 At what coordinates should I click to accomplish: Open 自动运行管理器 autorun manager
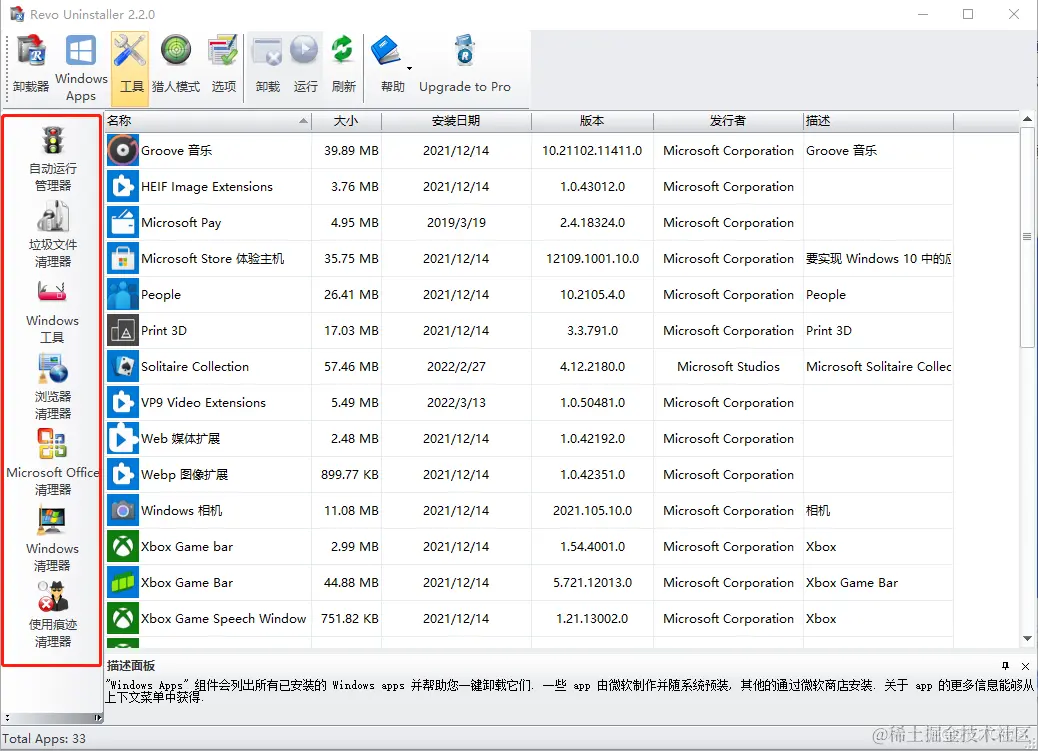(x=52, y=158)
